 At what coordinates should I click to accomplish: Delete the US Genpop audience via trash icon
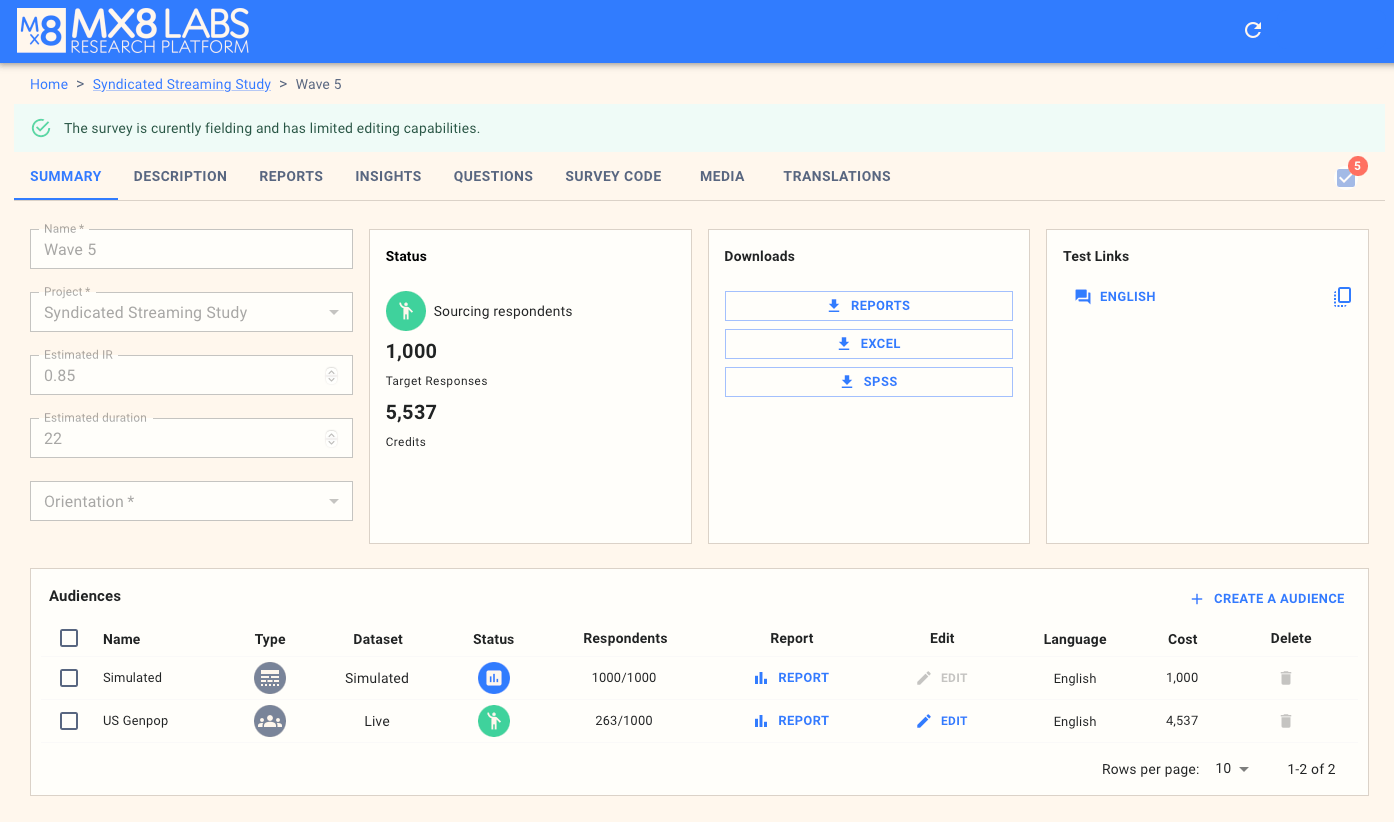click(1286, 721)
